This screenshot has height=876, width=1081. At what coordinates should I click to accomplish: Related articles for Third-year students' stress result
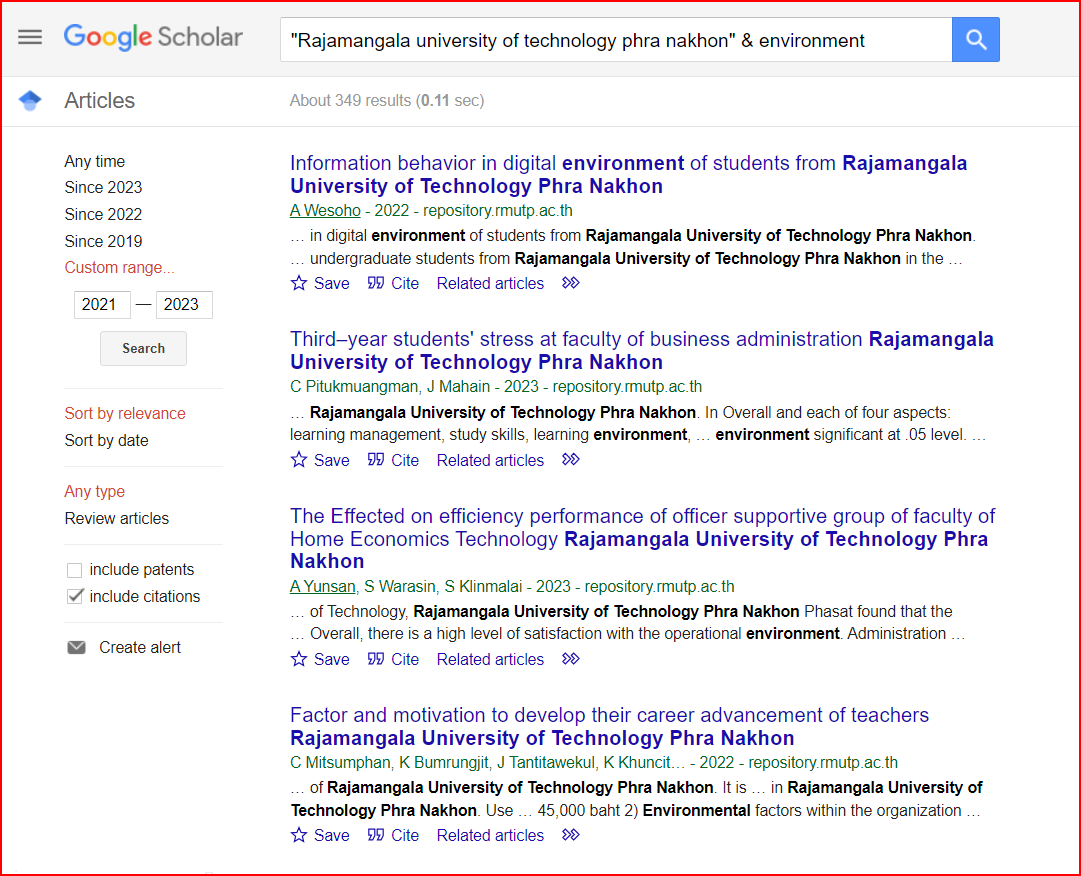tap(490, 460)
